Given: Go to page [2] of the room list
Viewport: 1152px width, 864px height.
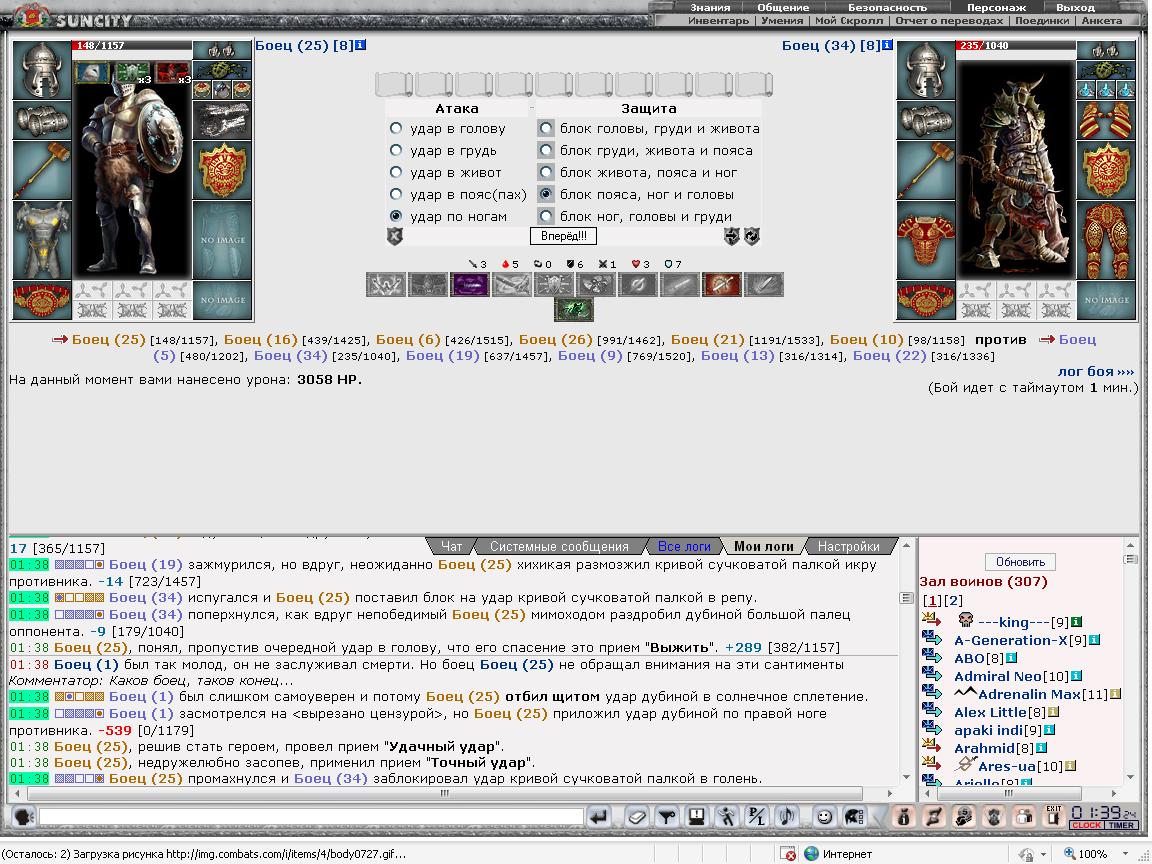Looking at the screenshot, I should 953,600.
